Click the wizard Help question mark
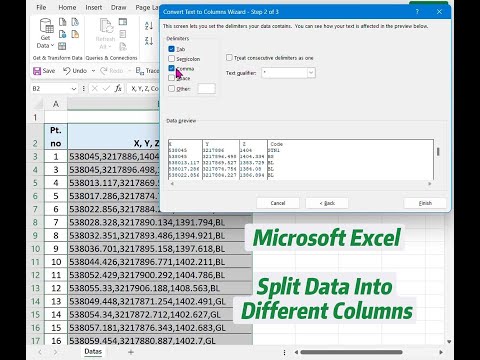Viewport: 480px width, 360px height. (x=417, y=12)
